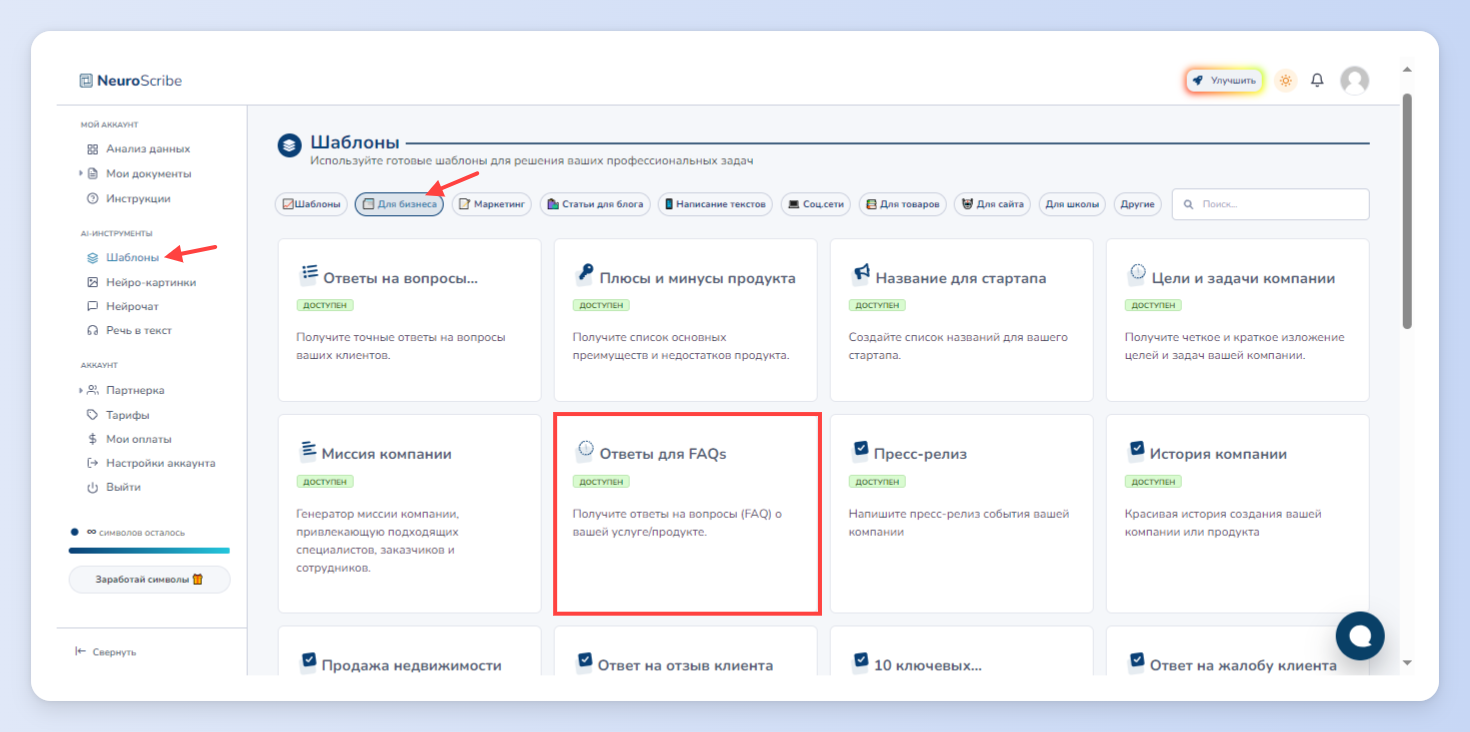This screenshot has width=1470, height=732.
Task: Click the Поиск search field
Action: point(1270,204)
